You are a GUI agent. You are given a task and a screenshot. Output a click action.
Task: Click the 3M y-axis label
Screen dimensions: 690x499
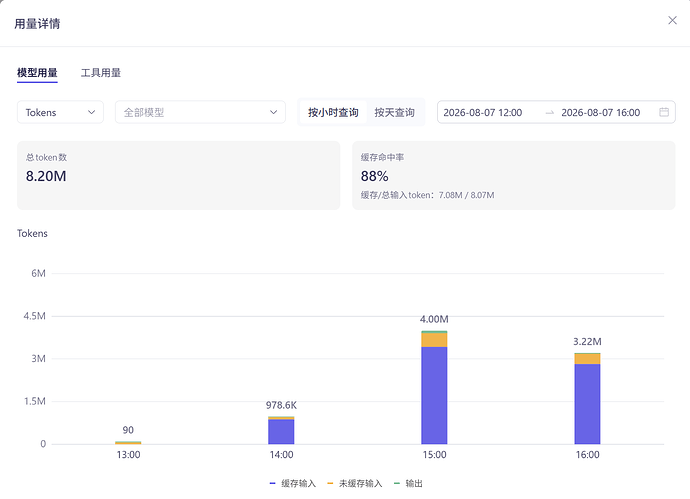pyautogui.click(x=38, y=359)
